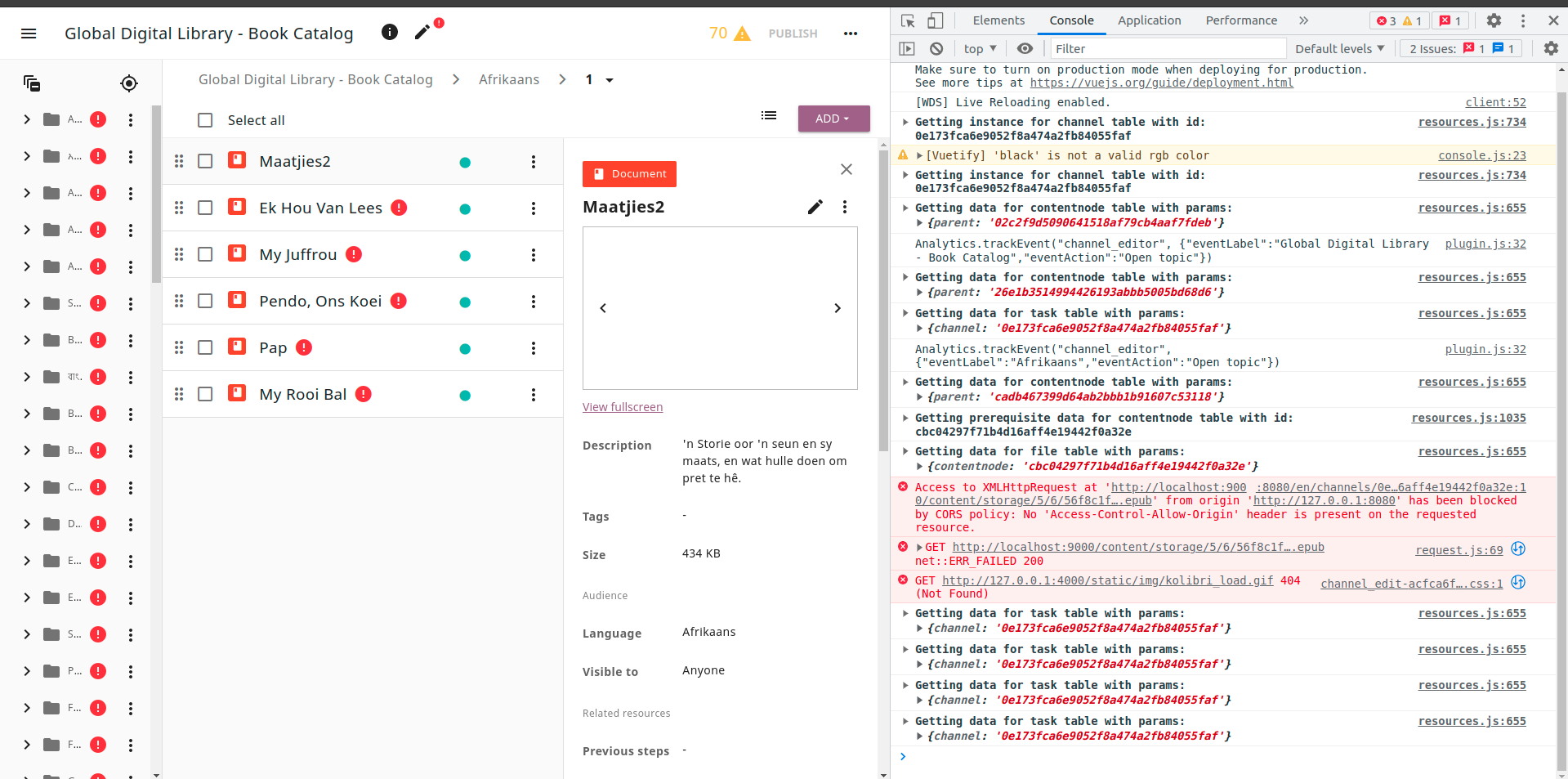This screenshot has height=779, width=1568.
Task: Open options menu for Pendo, Ons Koei
Action: click(534, 302)
